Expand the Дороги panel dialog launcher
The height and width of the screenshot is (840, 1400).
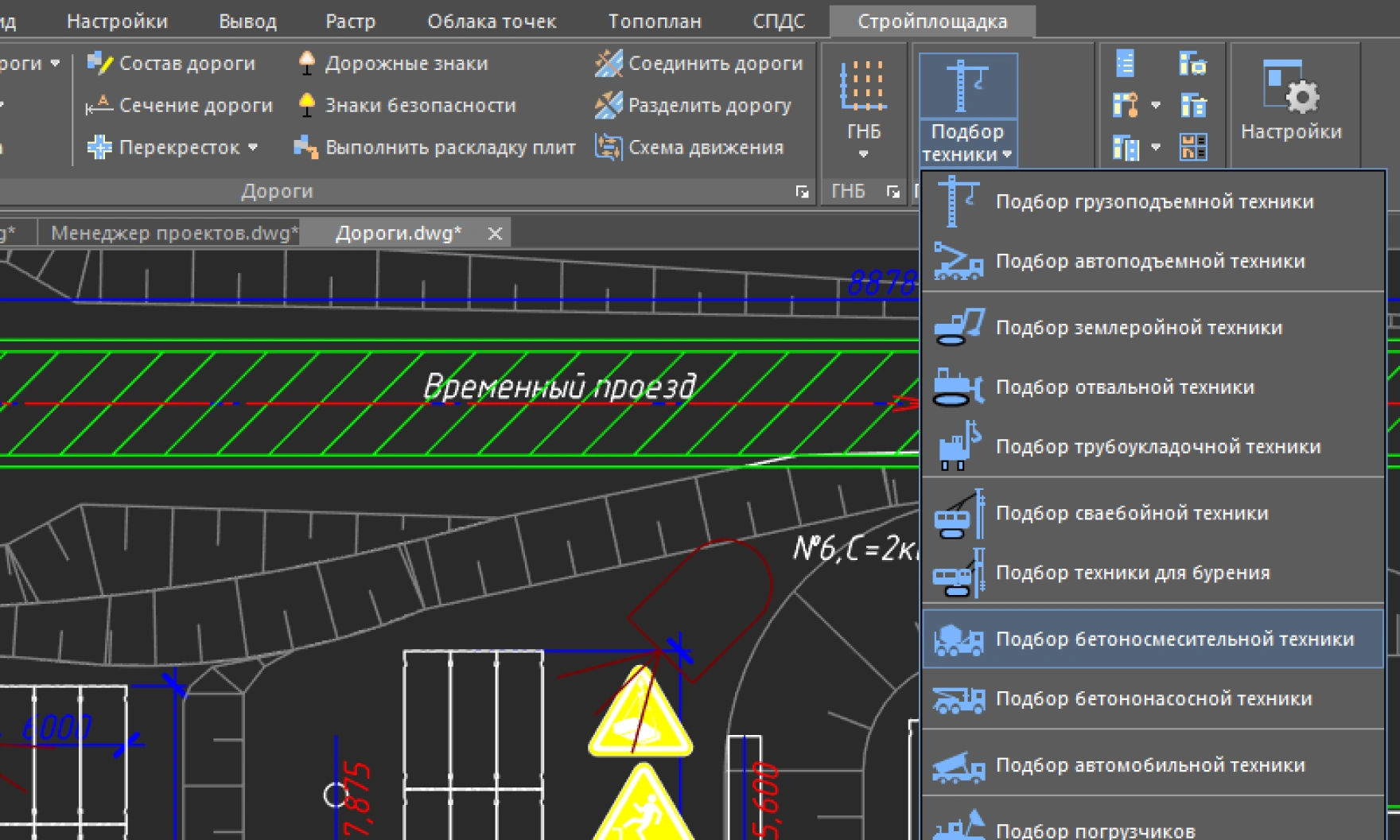click(802, 192)
